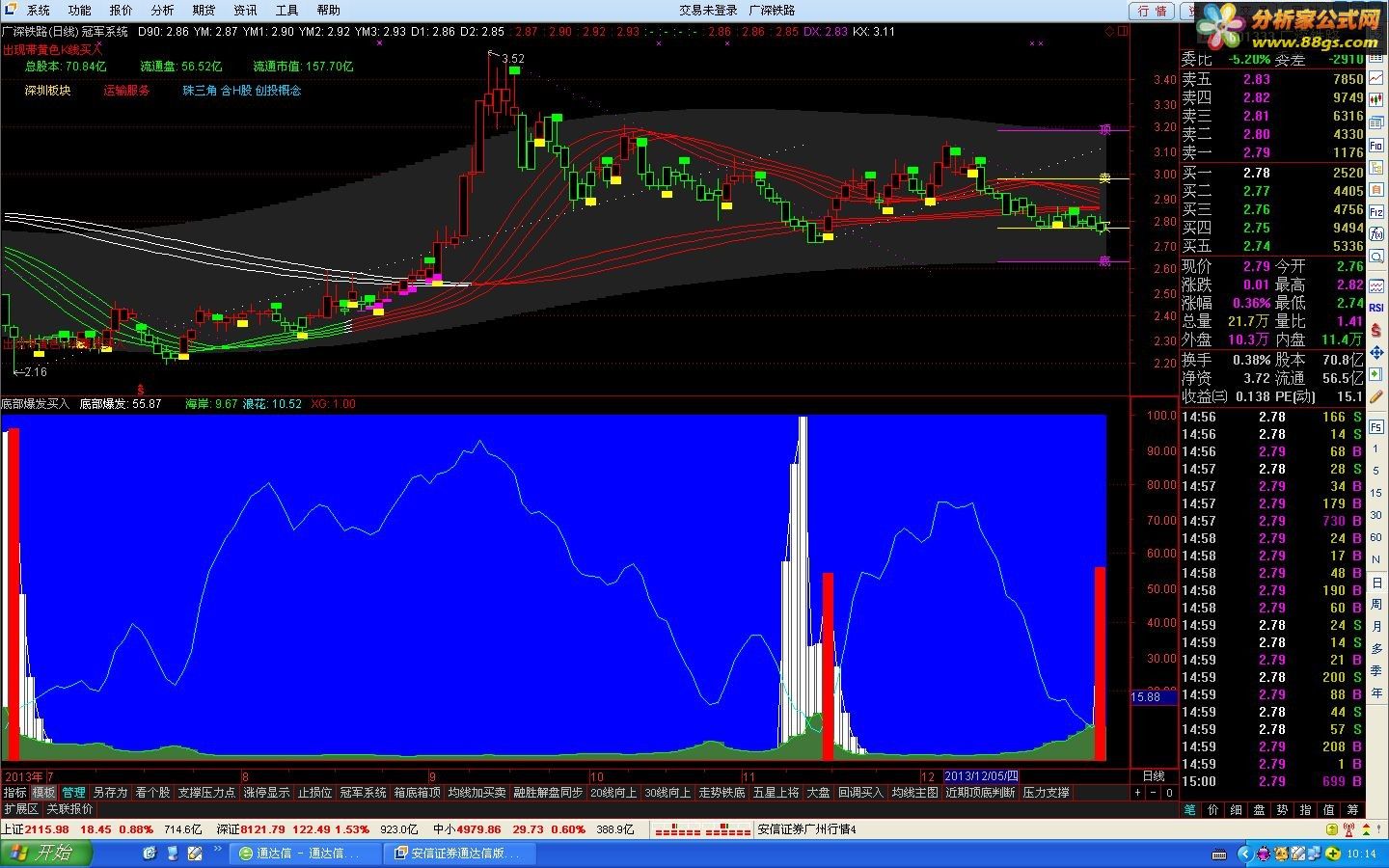Select the 日 daily period
This screenshot has height=868, width=1389.
(1376, 583)
